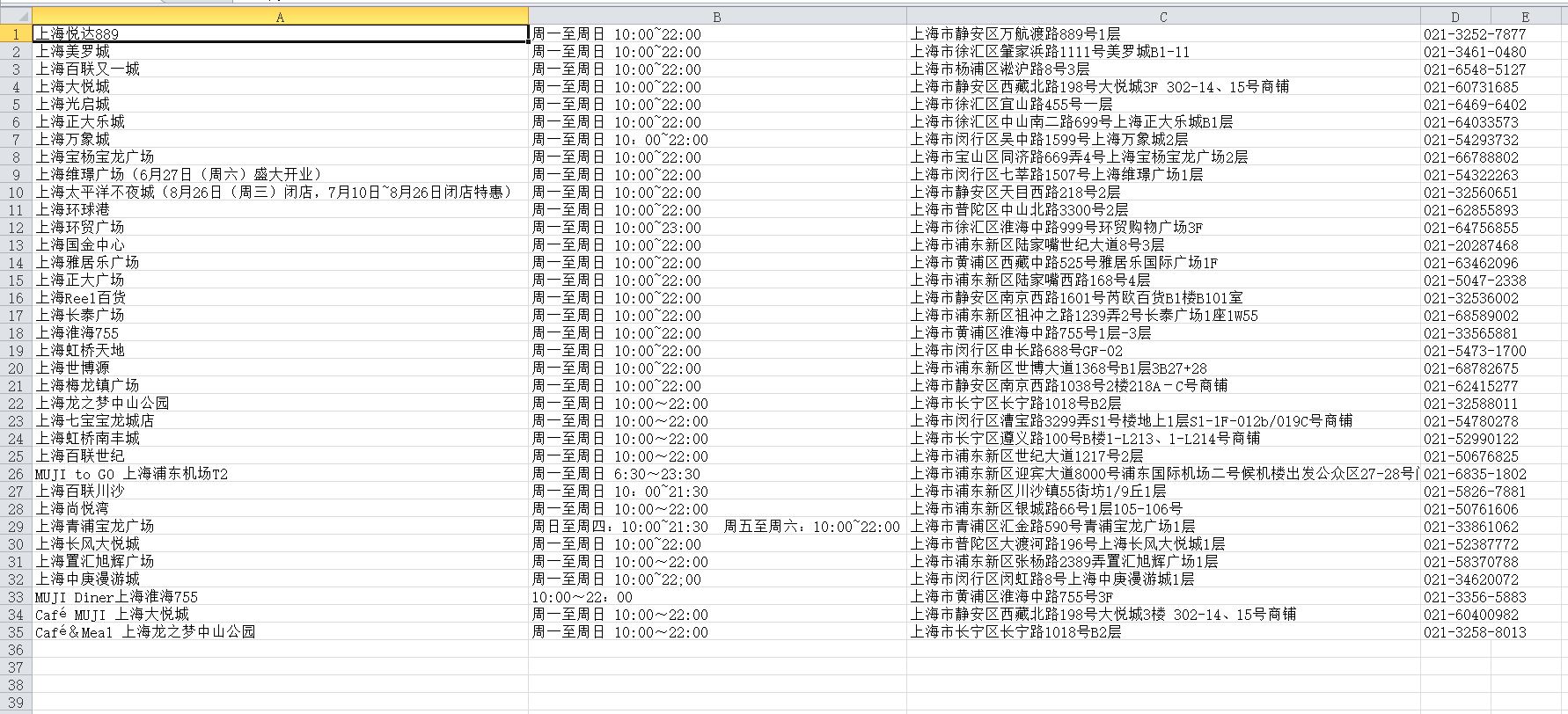The image size is (1568, 714).
Task: Click hours cell 周日至周四：10:00~21:30
Action: point(717,527)
